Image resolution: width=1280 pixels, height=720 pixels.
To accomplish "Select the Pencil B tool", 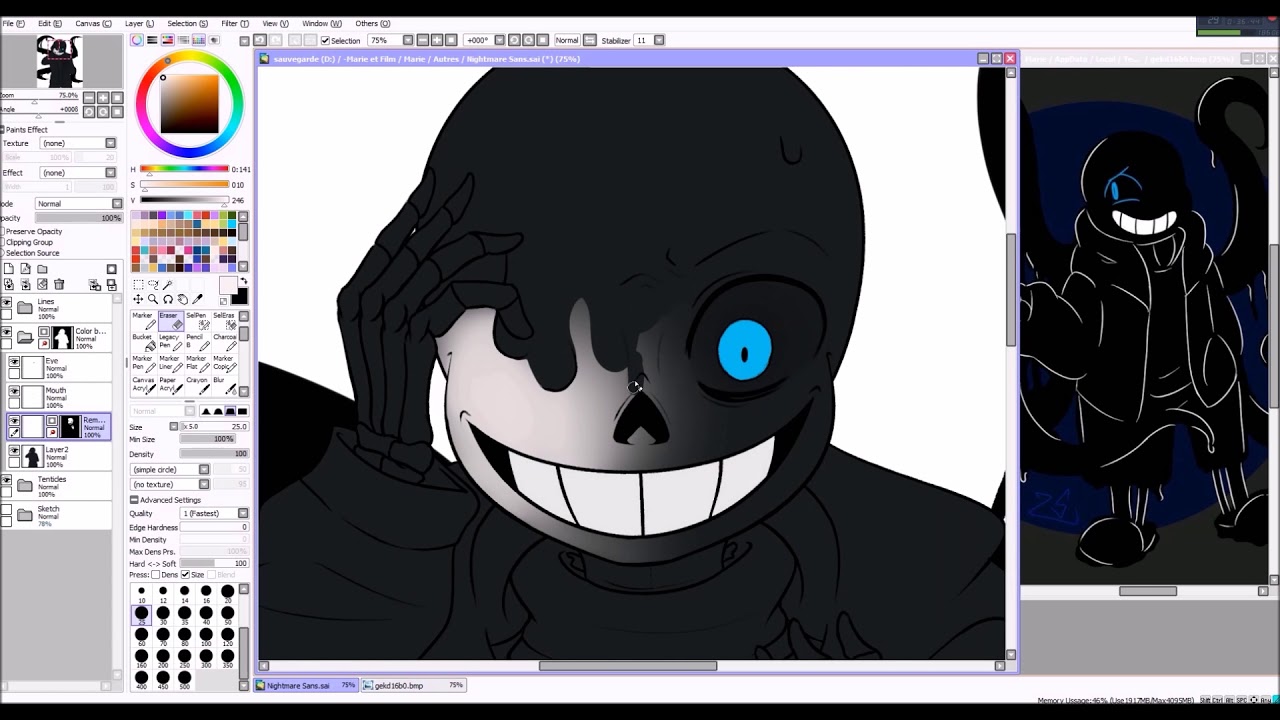I will coord(196,343).
